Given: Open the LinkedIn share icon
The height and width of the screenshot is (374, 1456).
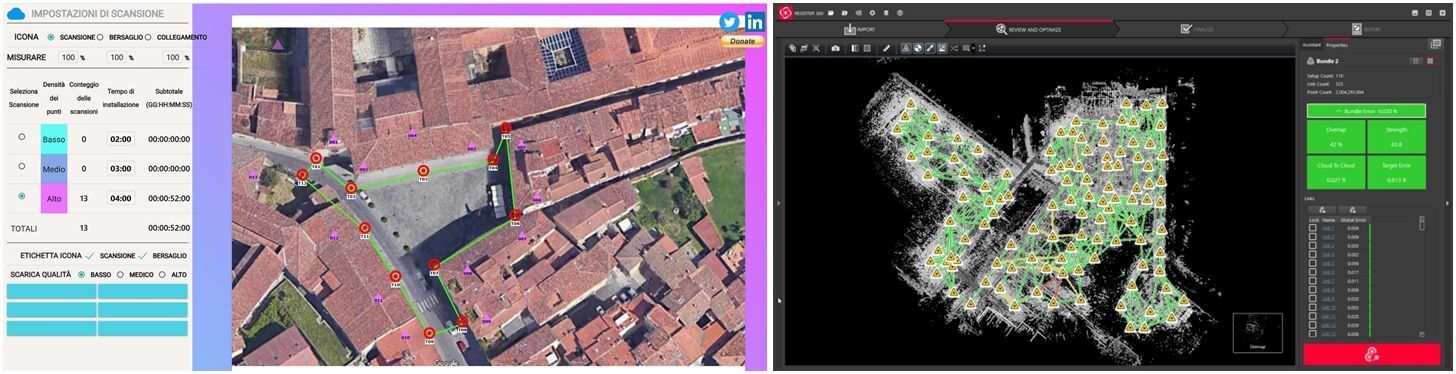Looking at the screenshot, I should coord(754,22).
